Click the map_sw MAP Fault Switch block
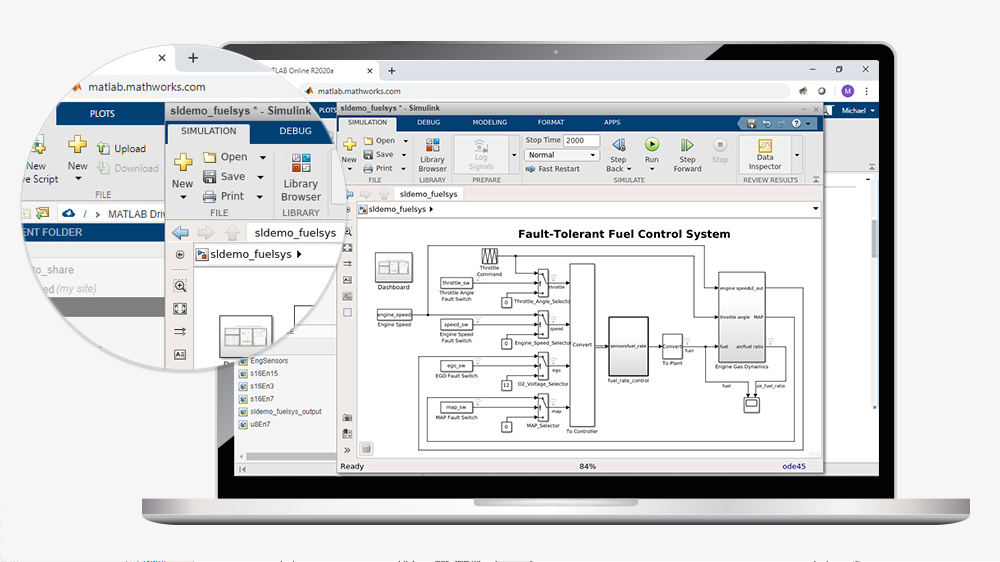 coord(457,407)
